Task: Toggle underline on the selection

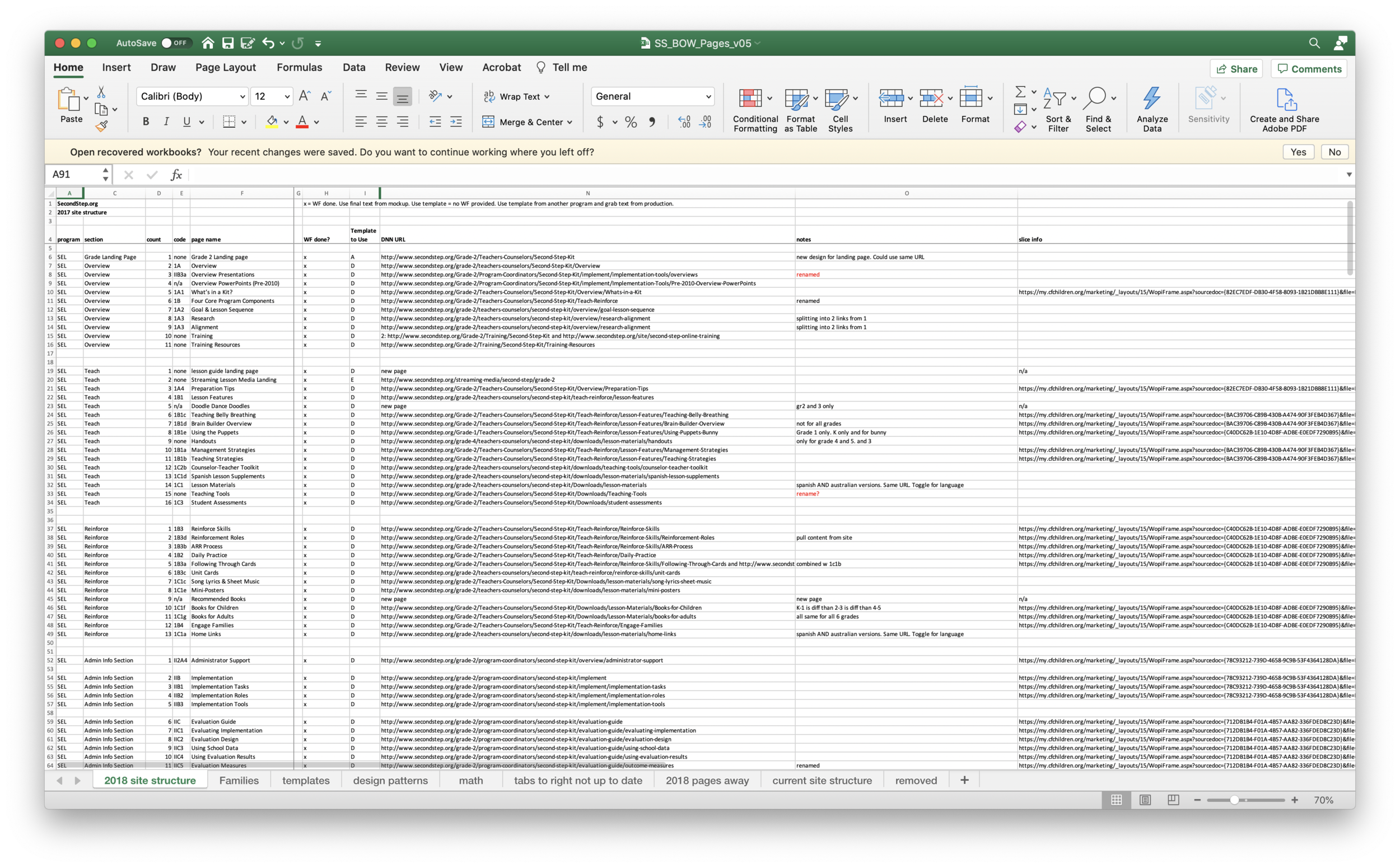Action: point(187,121)
